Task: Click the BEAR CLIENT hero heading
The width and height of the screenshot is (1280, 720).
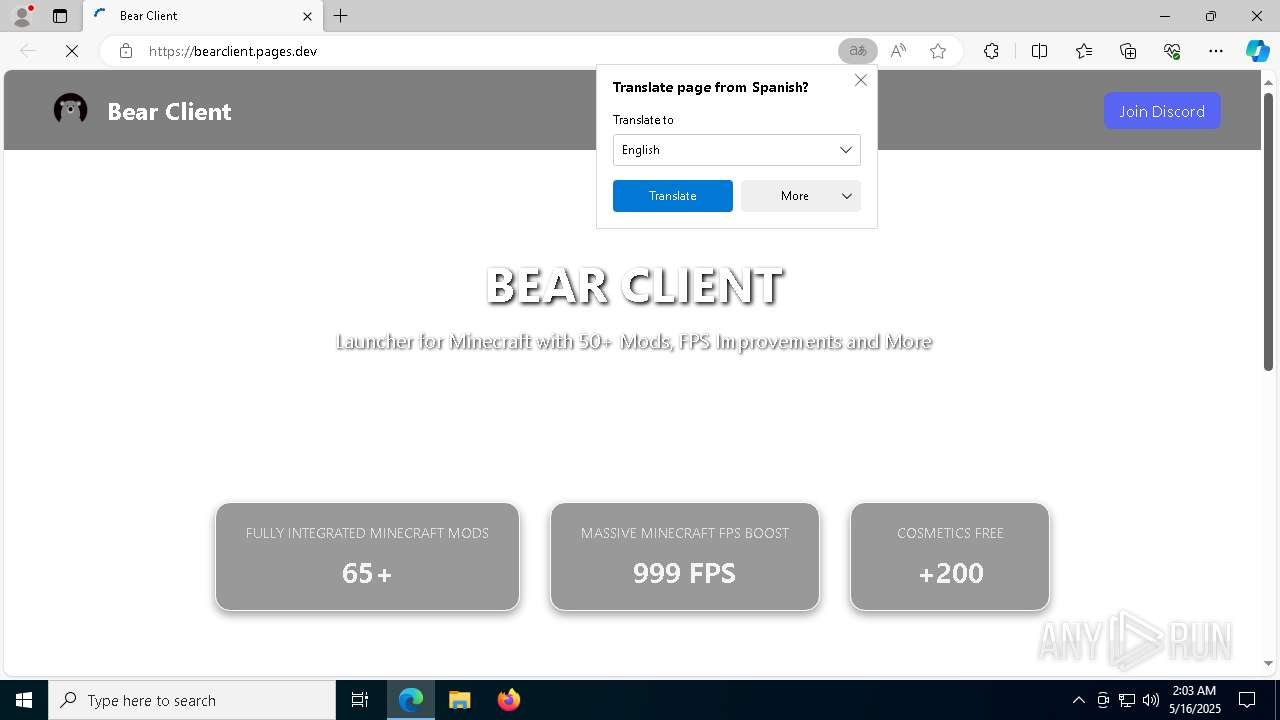Action: click(634, 286)
